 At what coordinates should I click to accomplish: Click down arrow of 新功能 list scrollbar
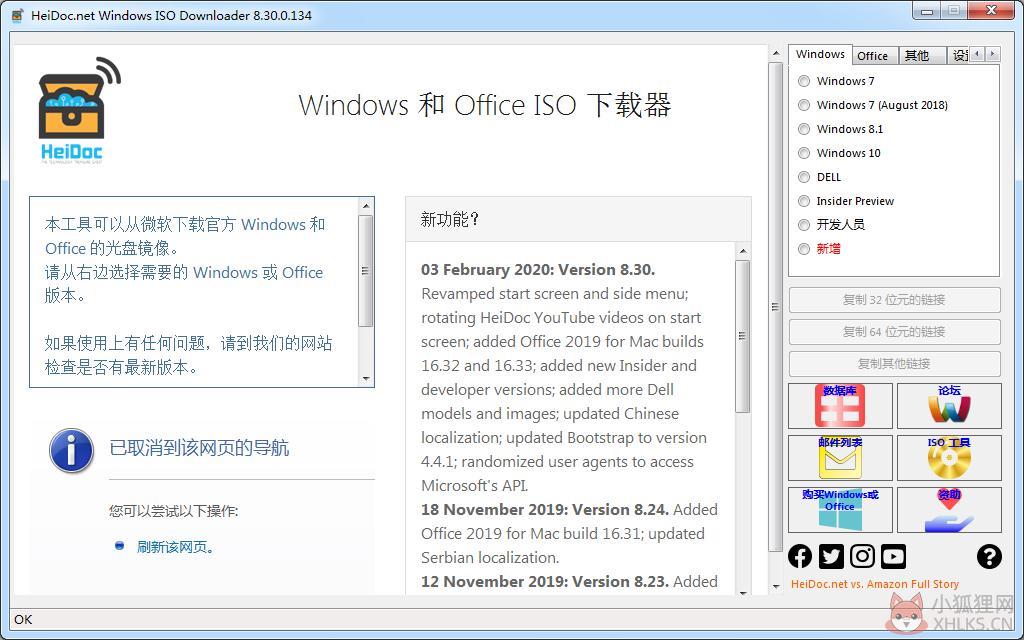pos(743,591)
